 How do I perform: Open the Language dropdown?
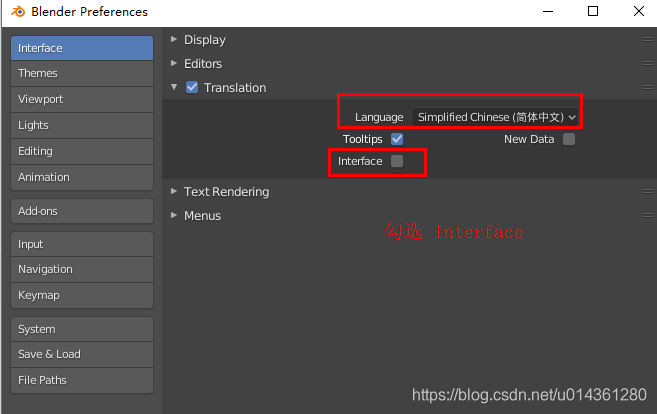[x=495, y=117]
